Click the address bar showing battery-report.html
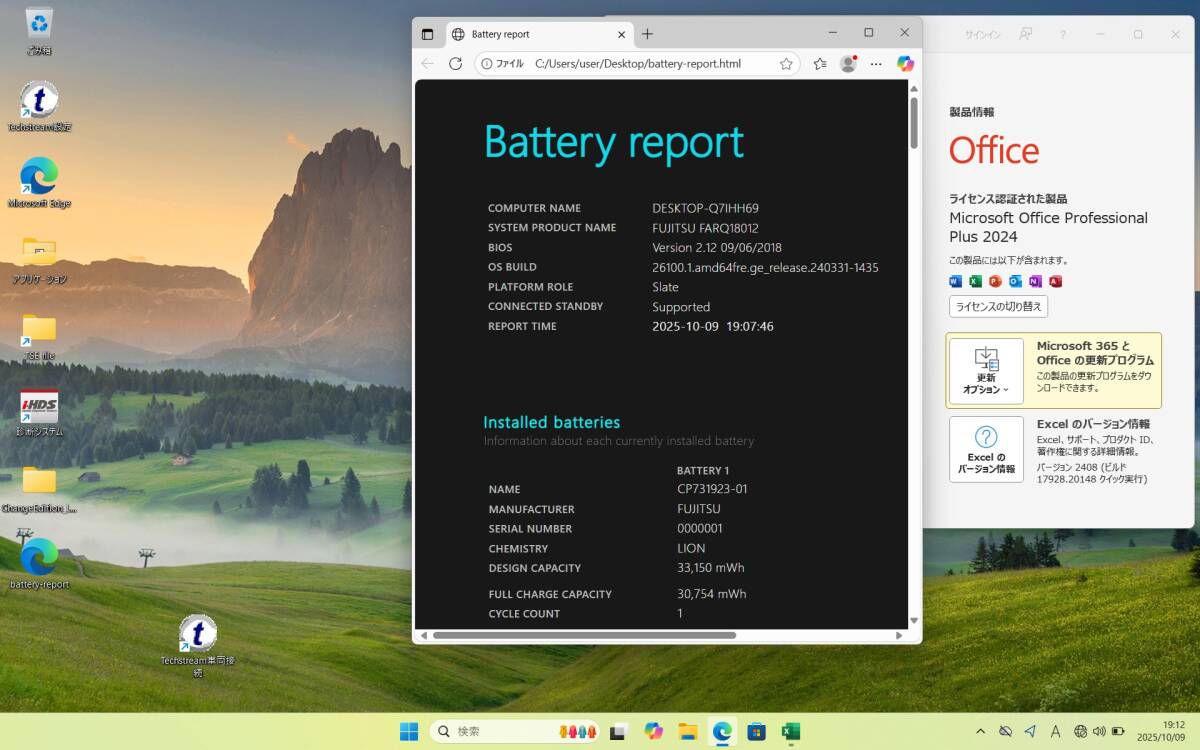 (x=638, y=64)
